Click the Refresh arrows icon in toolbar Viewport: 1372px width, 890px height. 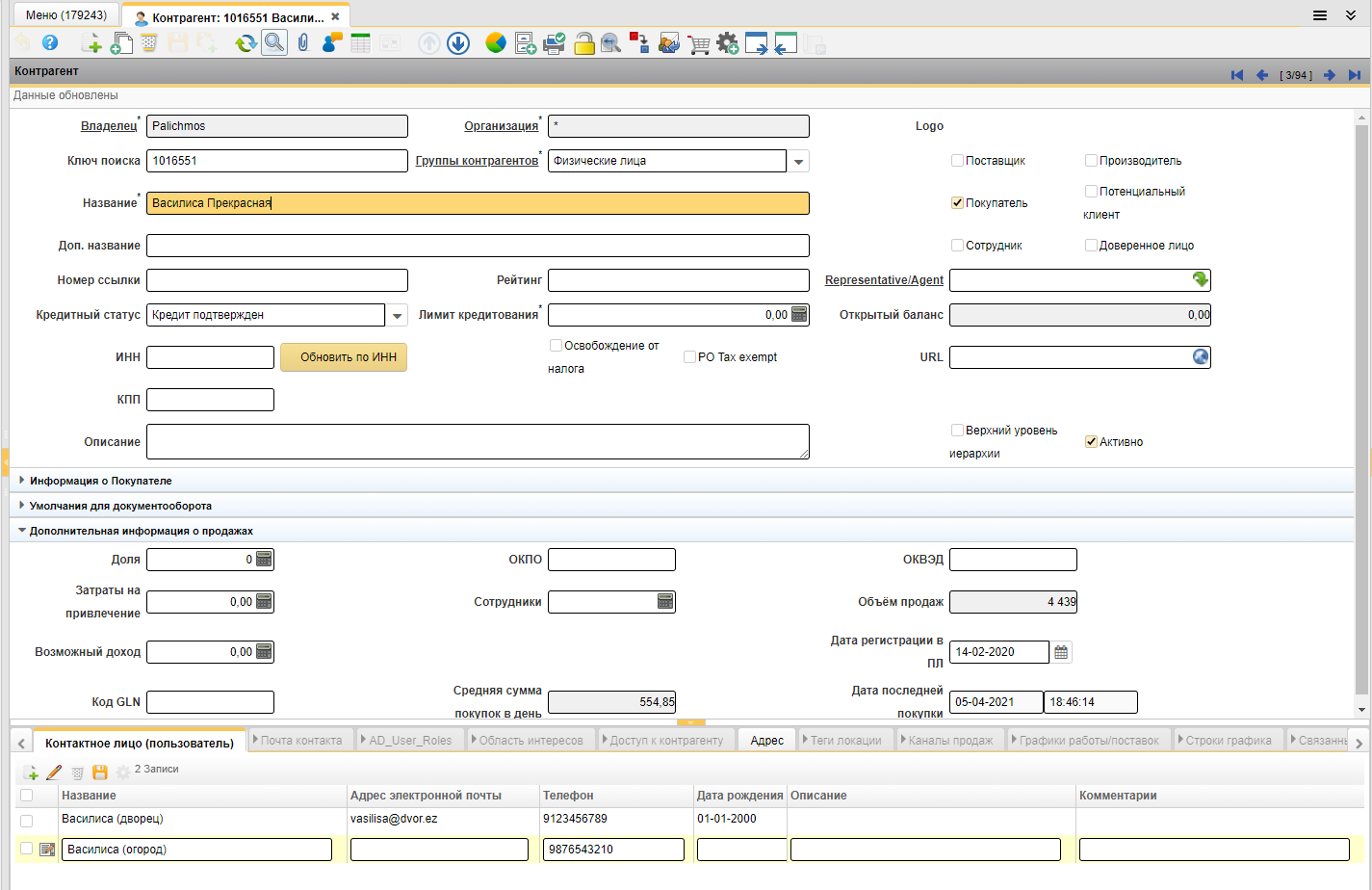pos(246,43)
